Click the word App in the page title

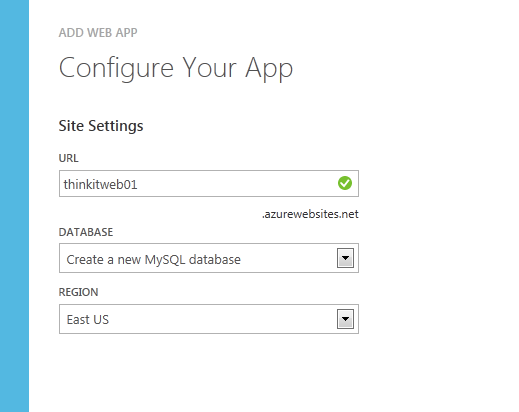[x=269, y=68]
